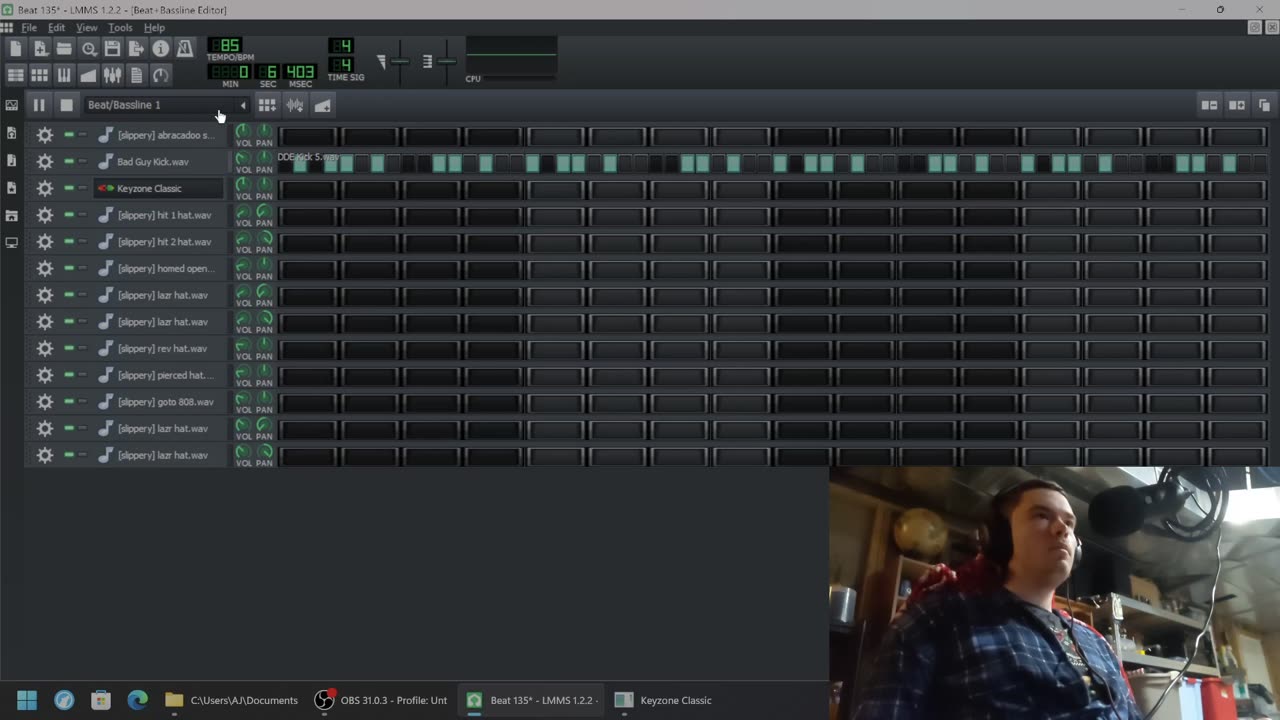Screen dimensions: 1280x720
Task: Click the master volume slider
Action: click(x=399, y=62)
